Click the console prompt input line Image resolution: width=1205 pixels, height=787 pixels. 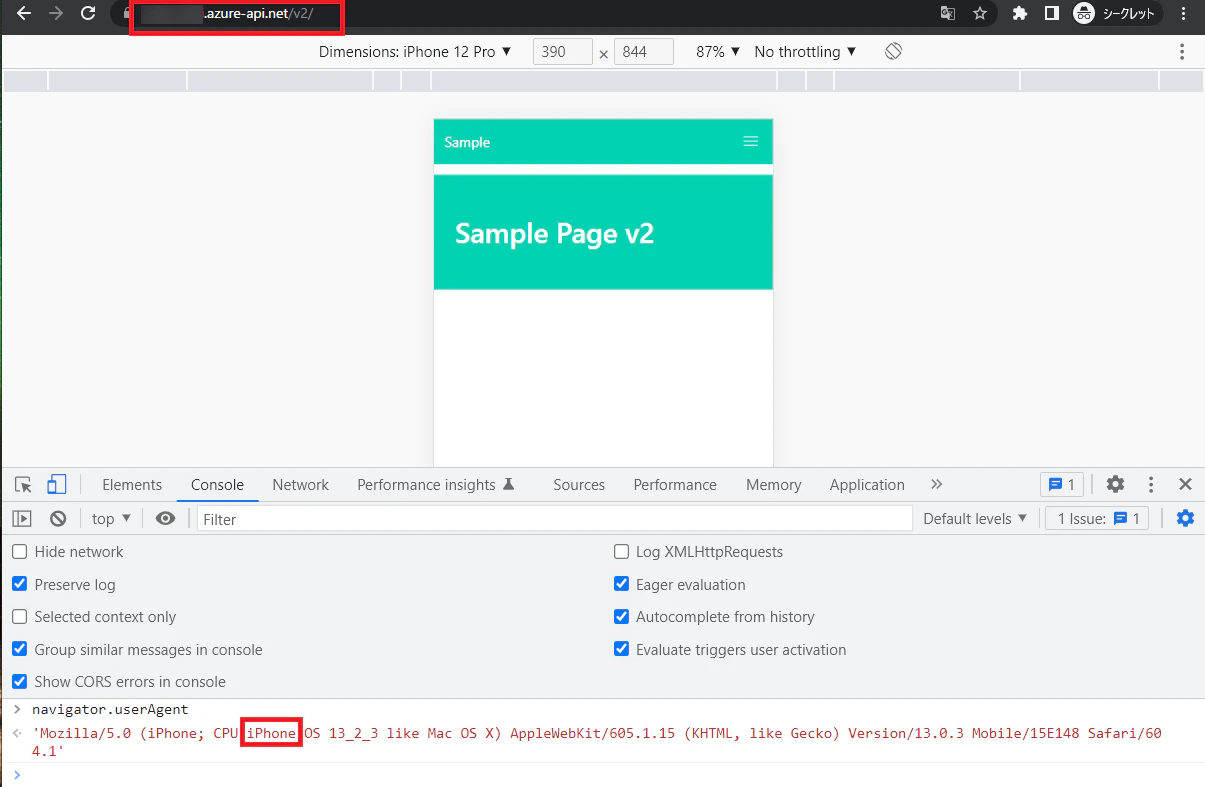pyautogui.click(x=602, y=774)
